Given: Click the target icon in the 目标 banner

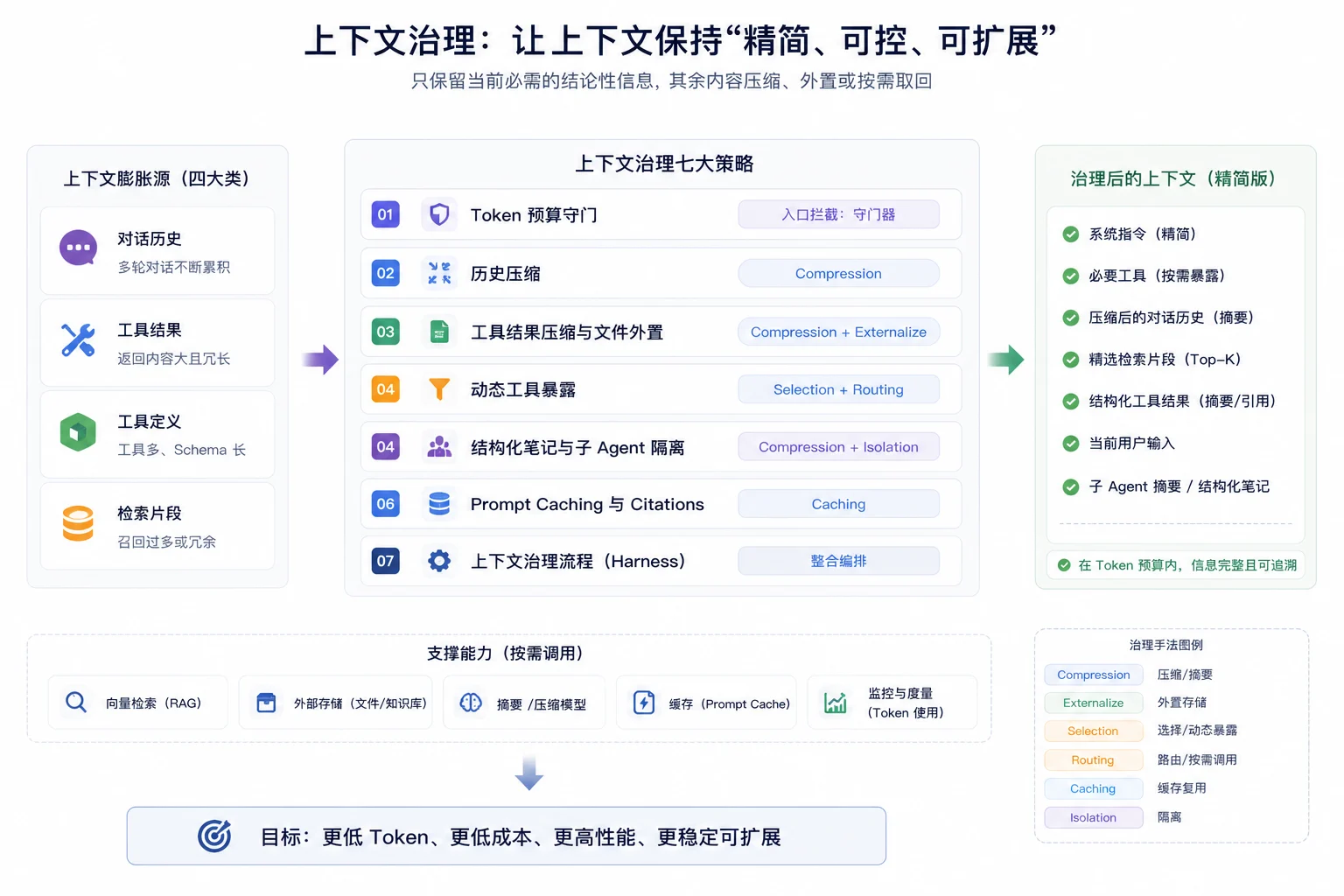Looking at the screenshot, I should coord(214,836).
